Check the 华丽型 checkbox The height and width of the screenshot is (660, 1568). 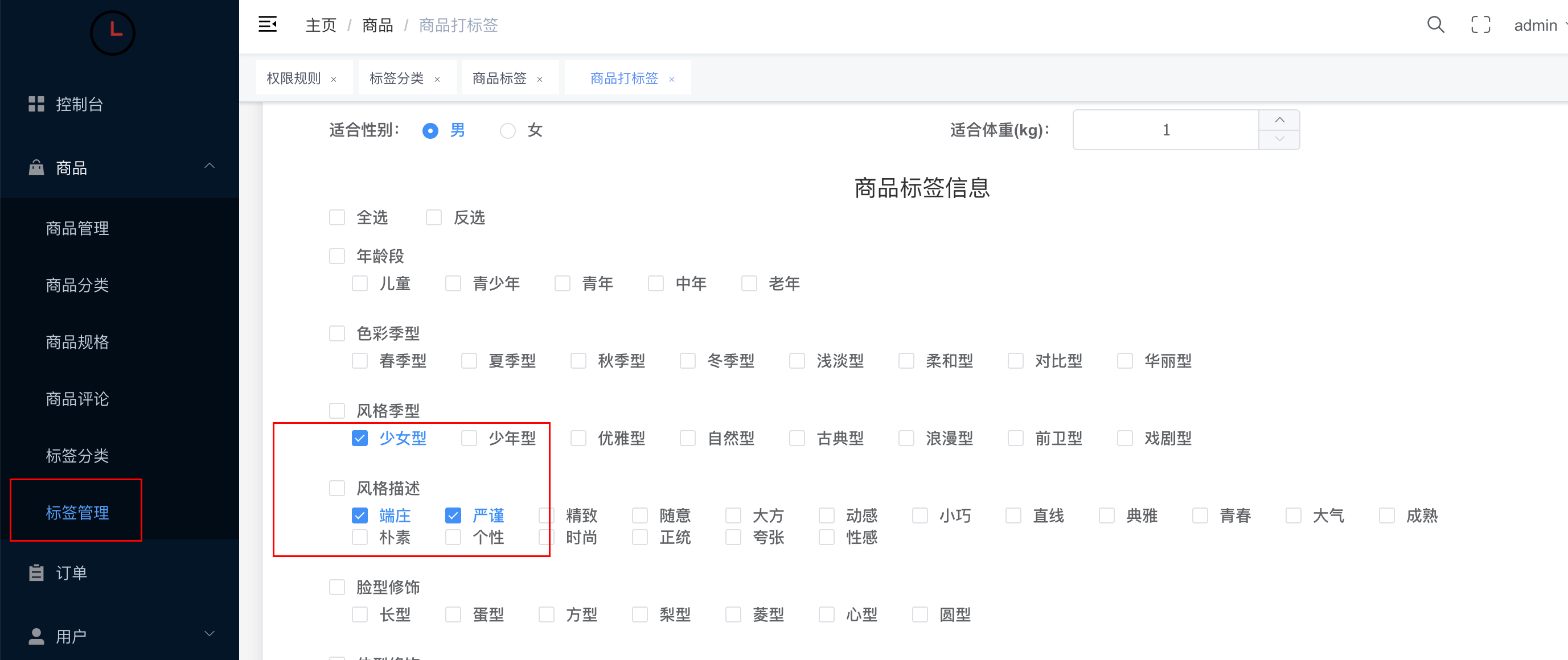click(x=1125, y=361)
